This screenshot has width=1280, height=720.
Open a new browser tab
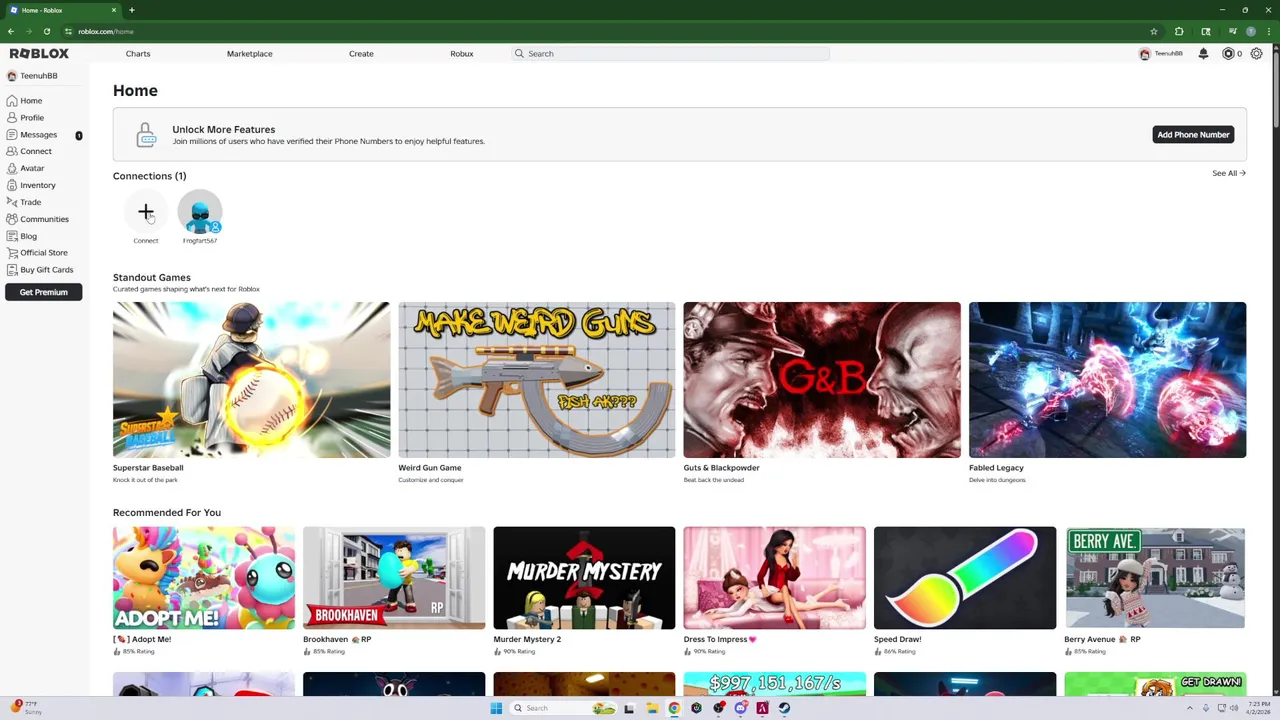(x=132, y=10)
